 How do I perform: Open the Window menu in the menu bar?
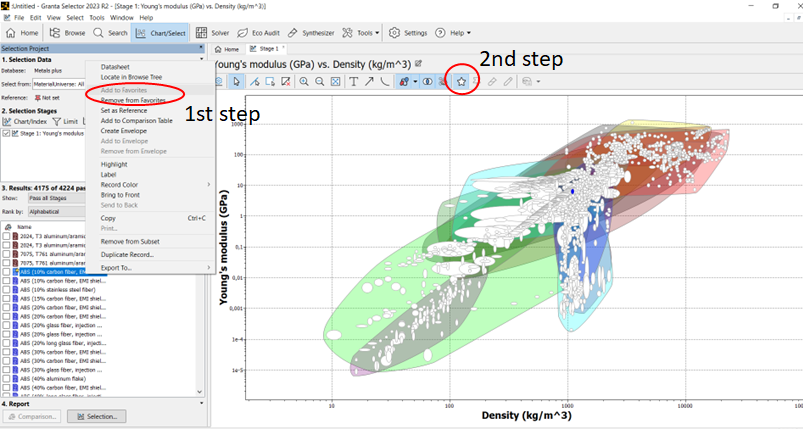tap(122, 18)
